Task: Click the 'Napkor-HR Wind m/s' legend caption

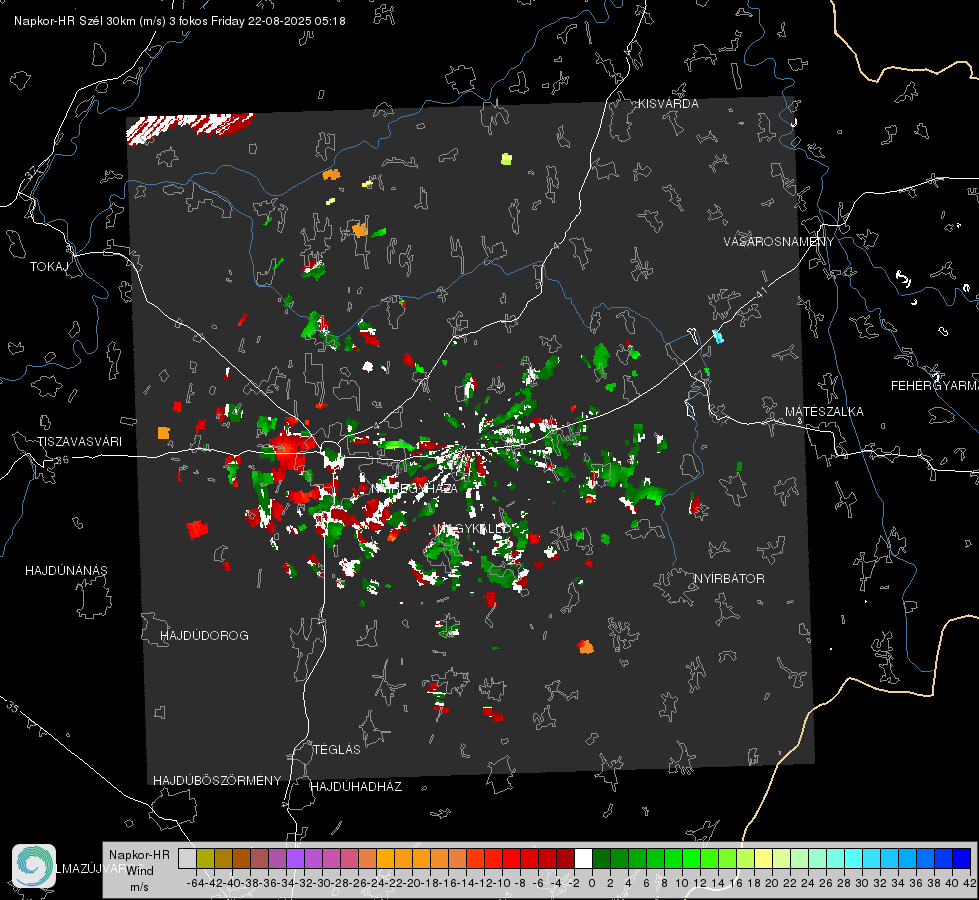Action: [x=139, y=871]
